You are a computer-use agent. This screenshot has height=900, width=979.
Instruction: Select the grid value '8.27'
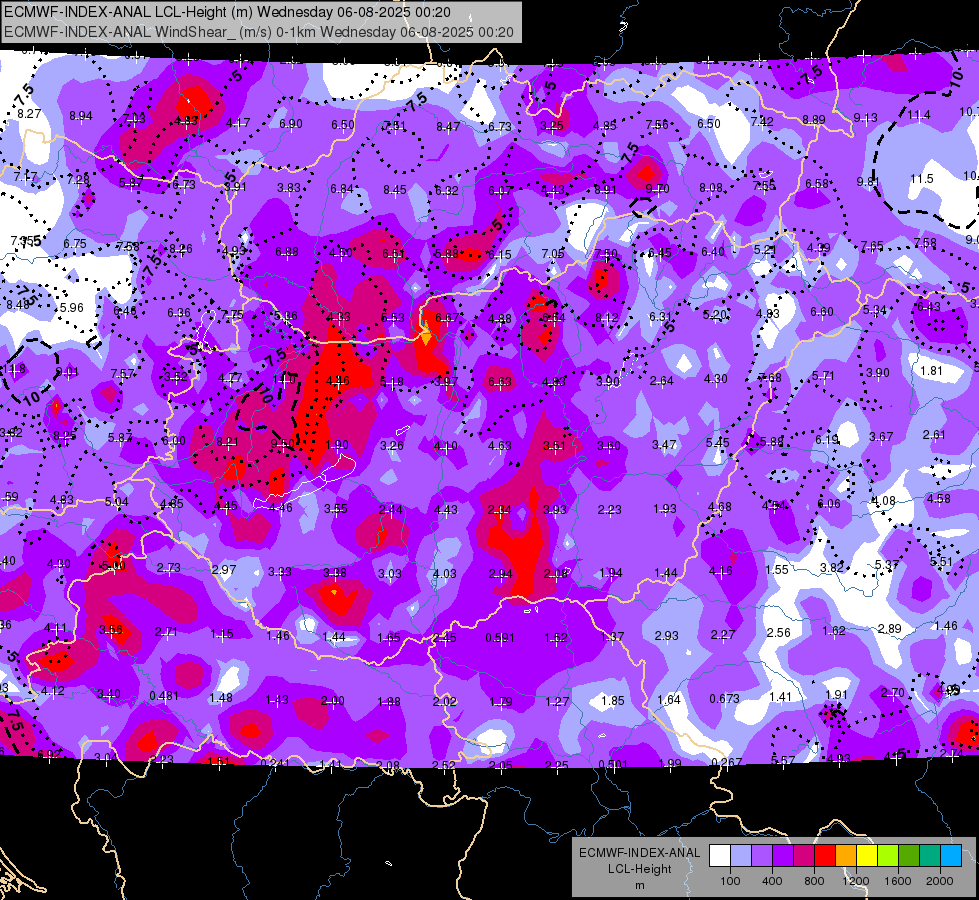29,114
